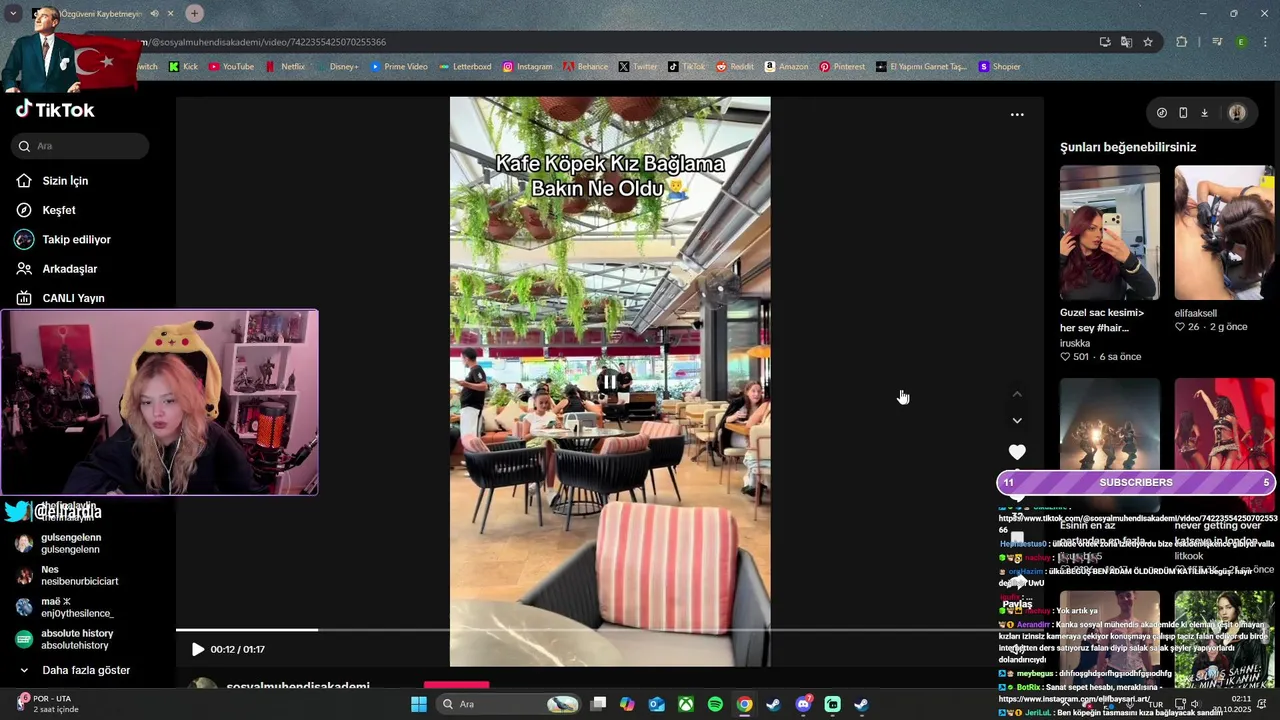Open iruskka profile link
This screenshot has height=720, width=1280.
(1075, 343)
